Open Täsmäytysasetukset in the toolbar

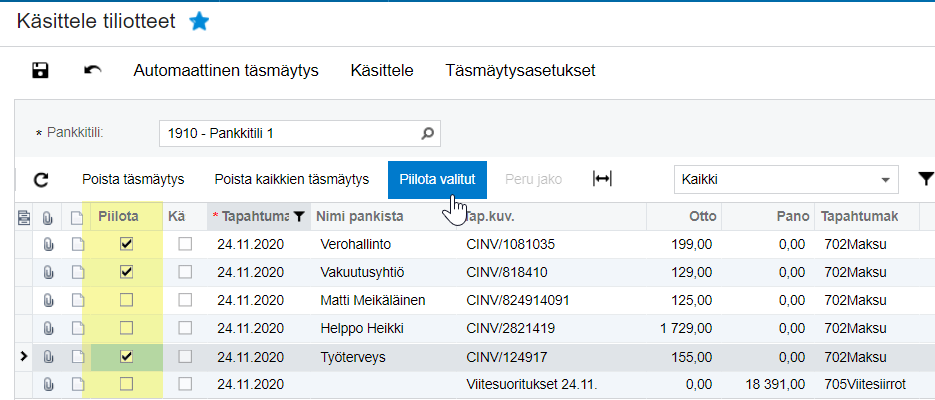[x=520, y=70]
